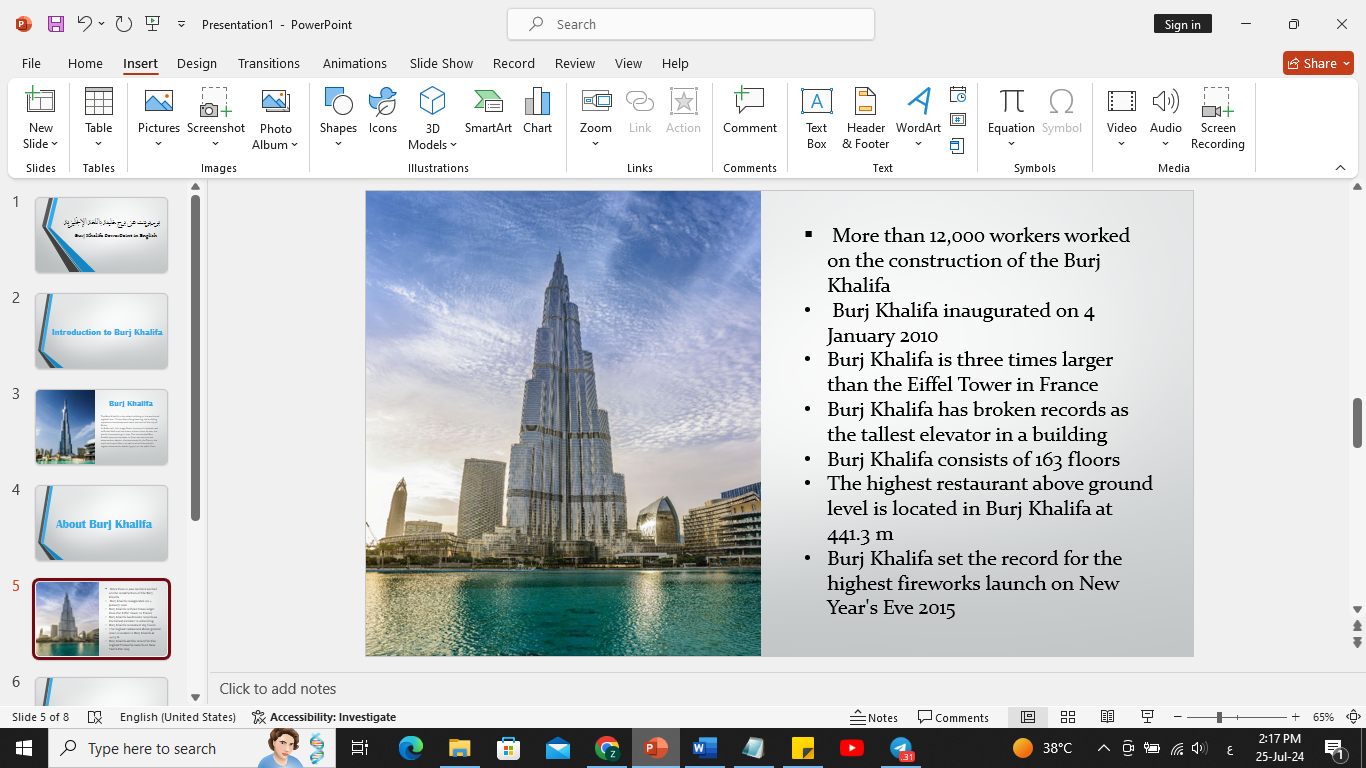The image size is (1366, 768).
Task: Insert Icons from the ribbon
Action: point(383,111)
